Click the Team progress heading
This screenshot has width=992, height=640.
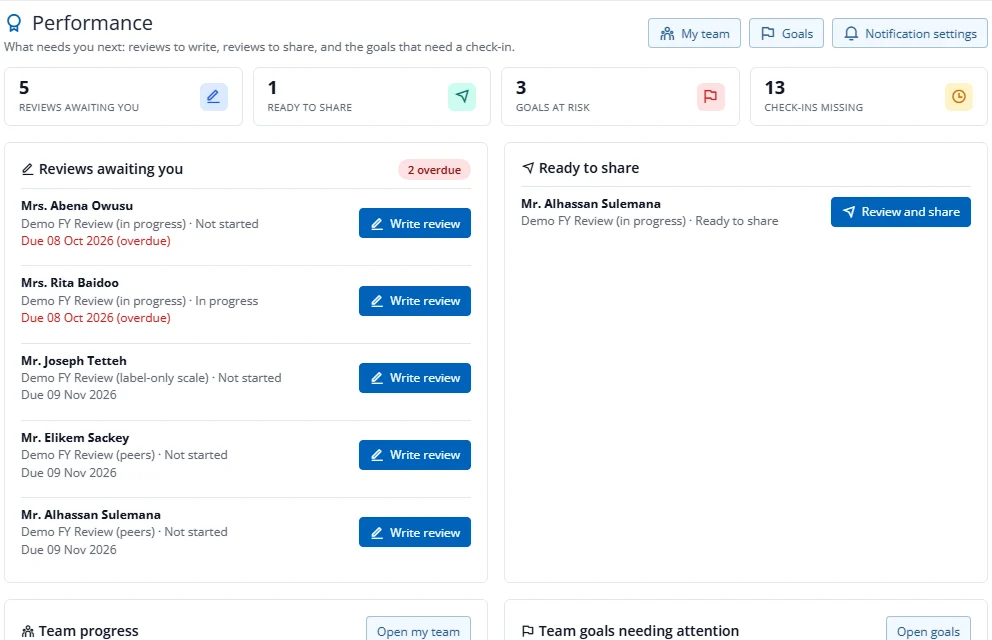pyautogui.click(x=89, y=631)
